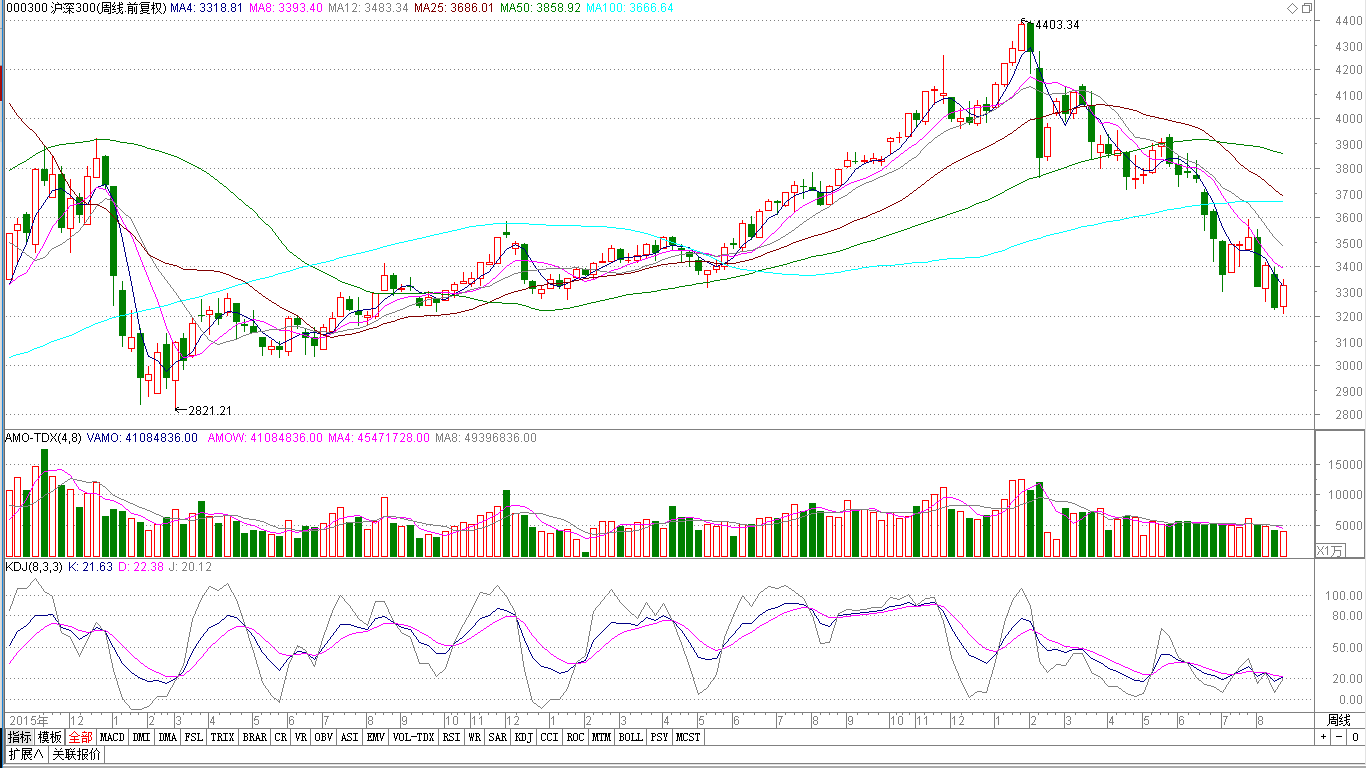Click the minus zoom button at the bottom right
The height and width of the screenshot is (768, 1366).
coord(1338,737)
